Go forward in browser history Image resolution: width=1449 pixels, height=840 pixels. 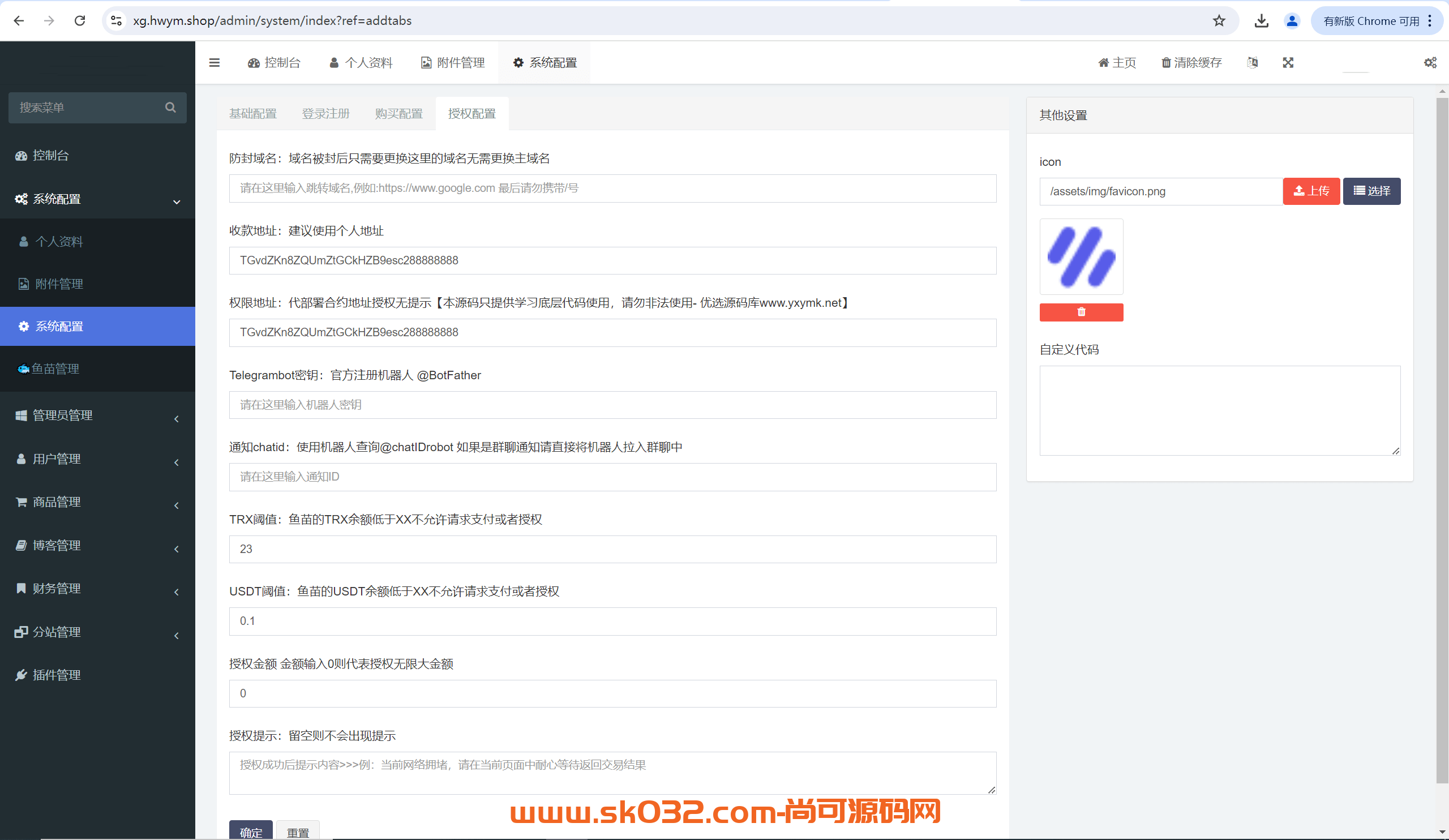(49, 21)
